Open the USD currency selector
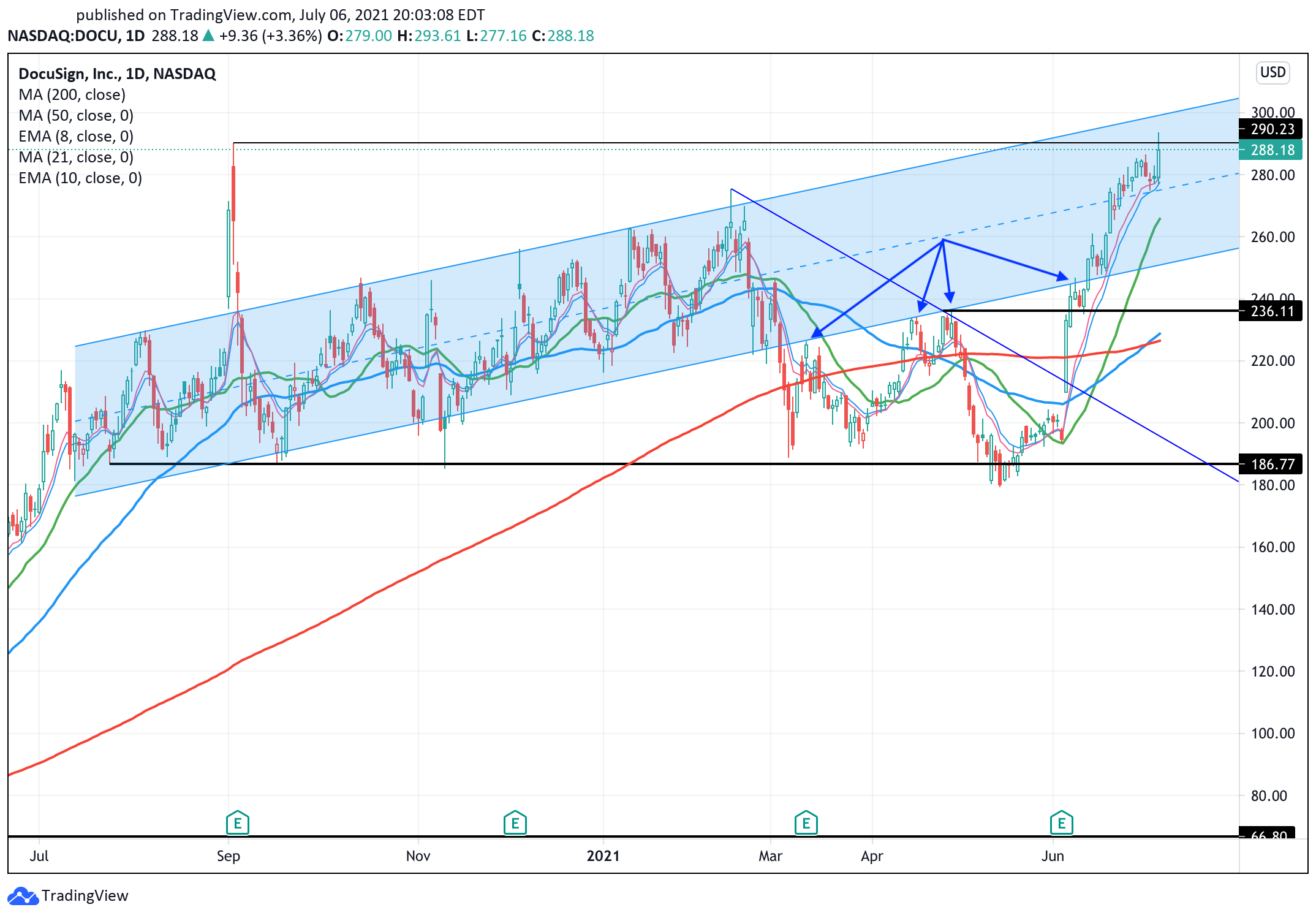Viewport: 1316px width, 918px height. [x=1272, y=72]
